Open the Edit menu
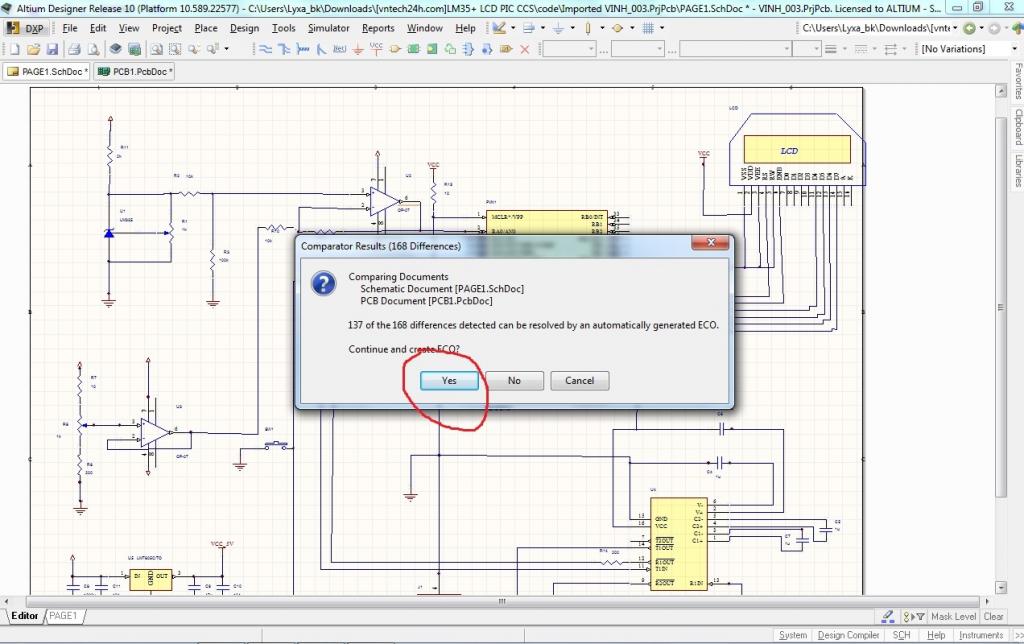This screenshot has width=1024, height=644. pos(98,28)
